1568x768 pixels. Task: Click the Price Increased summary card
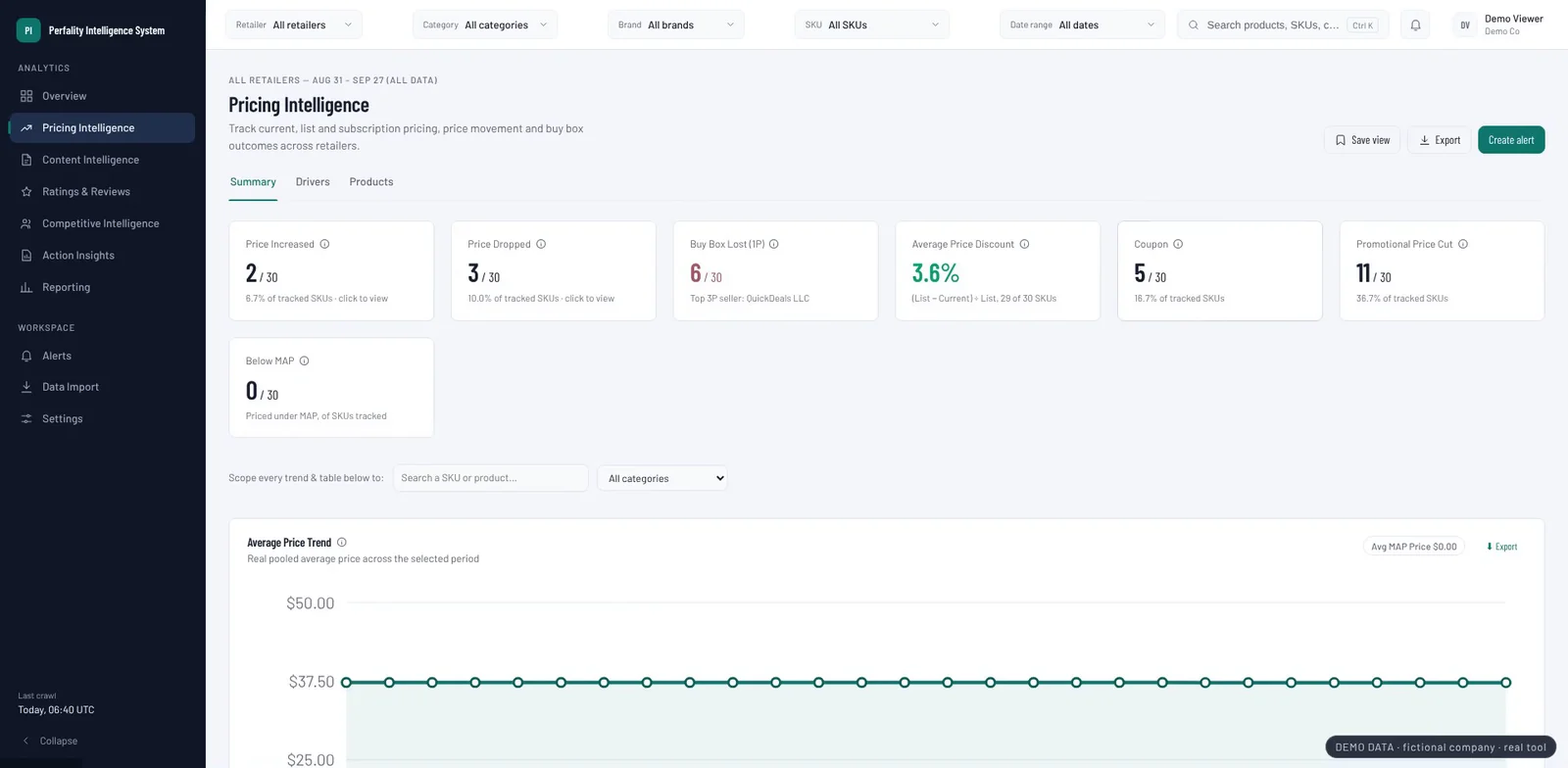coord(331,270)
